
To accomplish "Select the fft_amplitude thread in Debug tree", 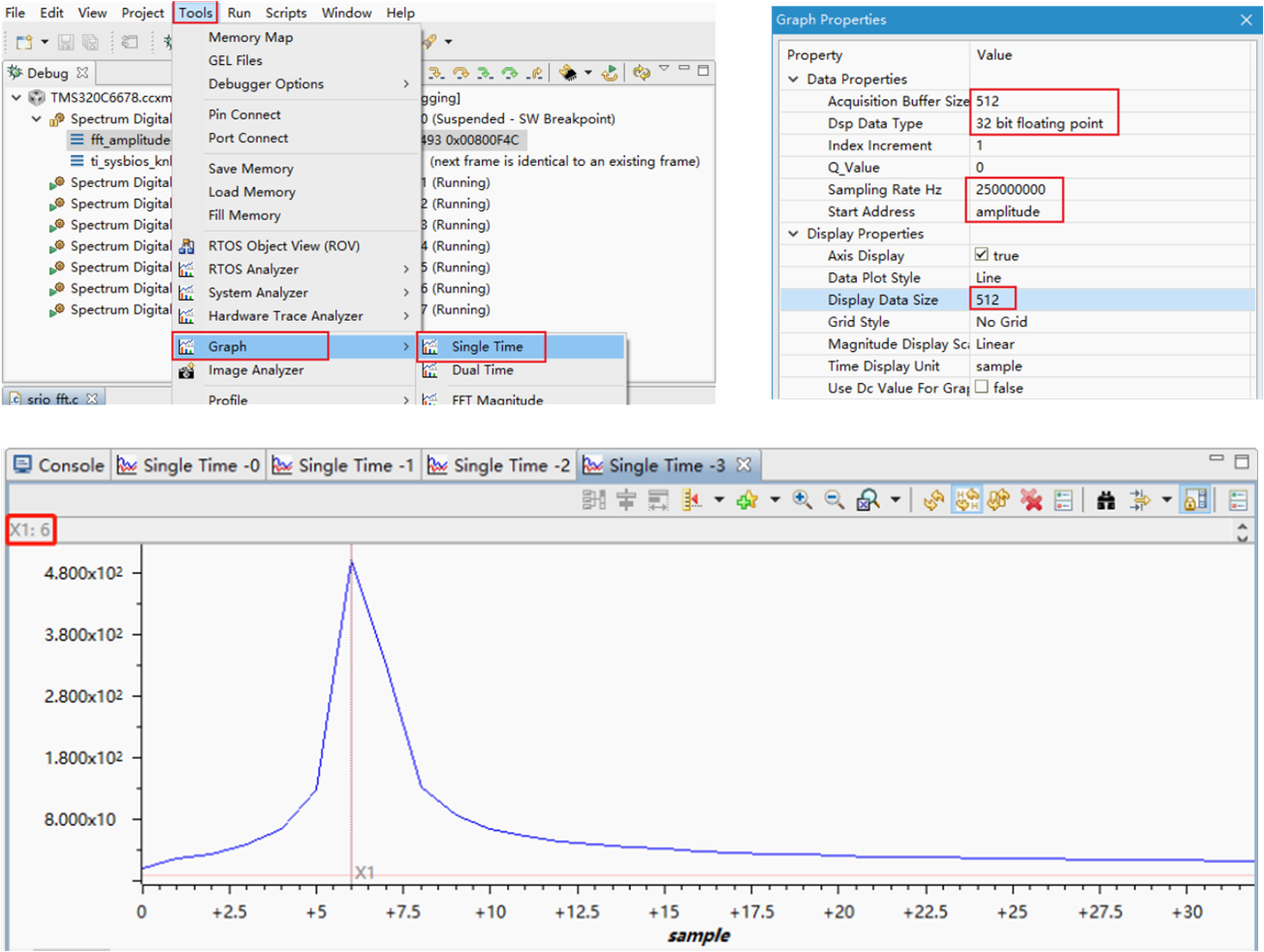I will pyautogui.click(x=119, y=140).
